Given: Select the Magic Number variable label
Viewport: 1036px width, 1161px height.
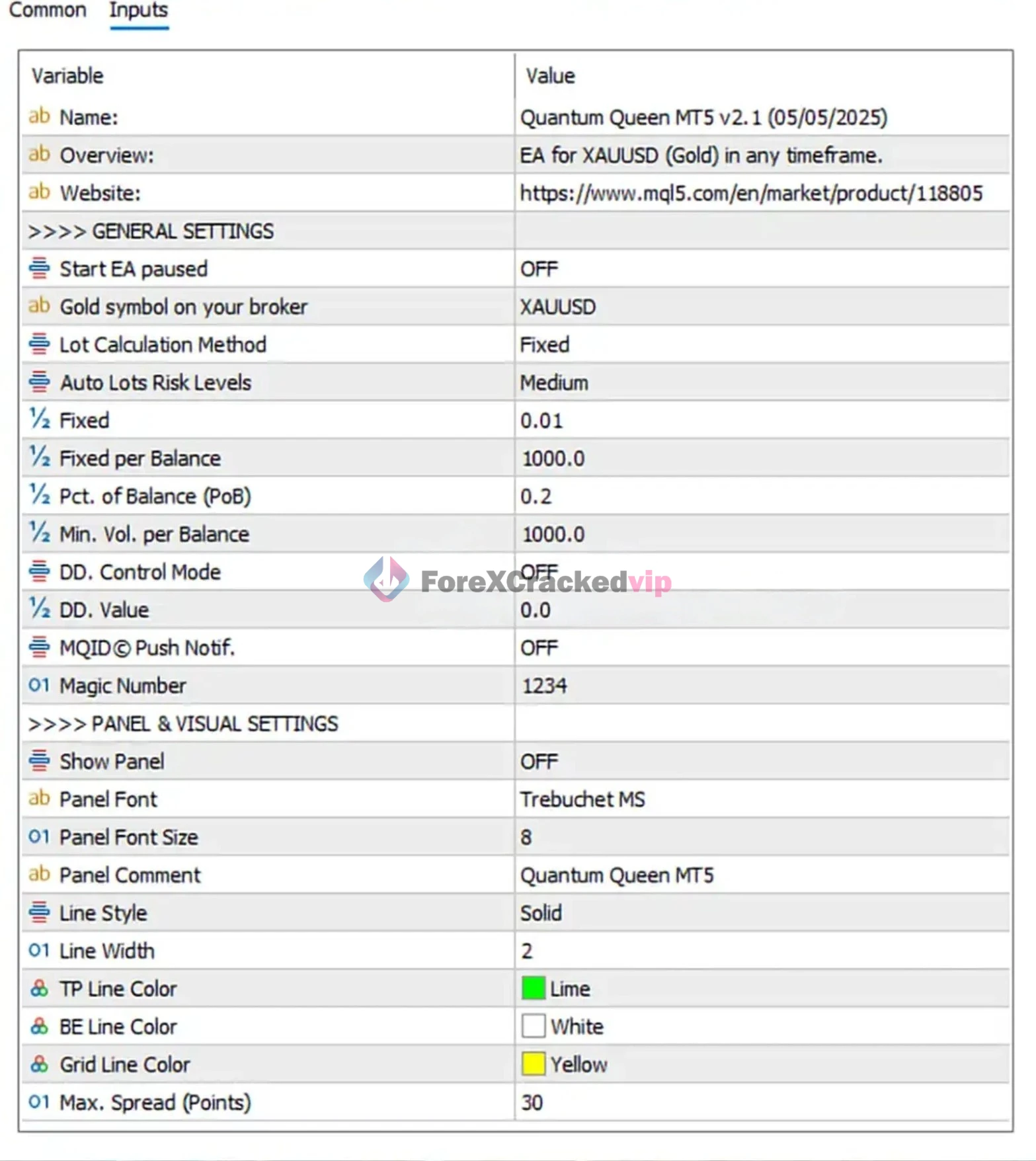Looking at the screenshot, I should 123,686.
